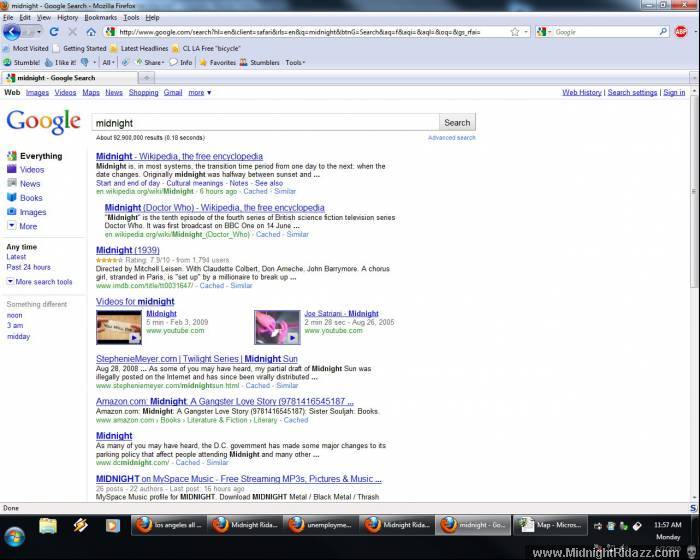Restrict results to Past 24 hours
Image resolution: width=700 pixels, height=560 pixels.
click(x=28, y=267)
